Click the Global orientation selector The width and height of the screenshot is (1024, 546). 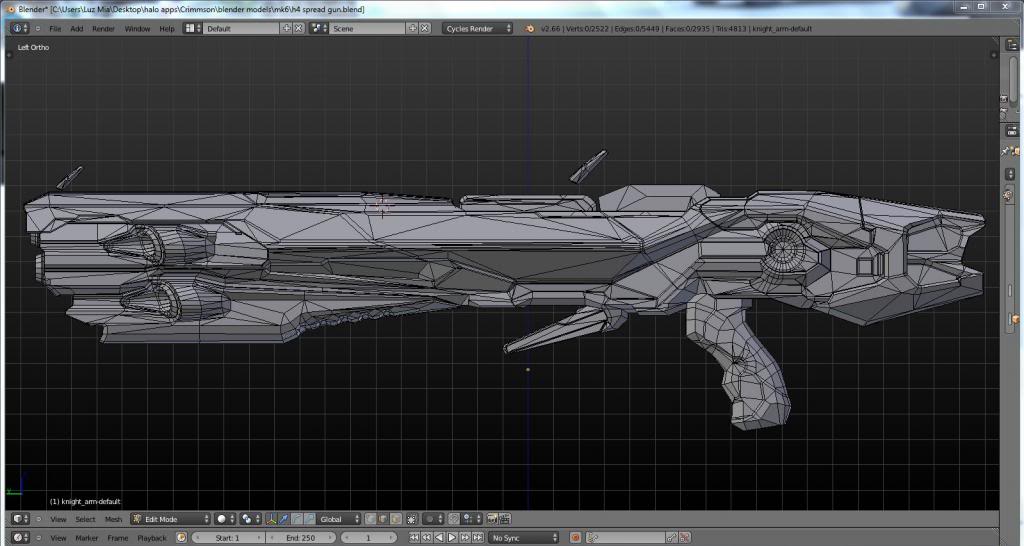pos(338,519)
